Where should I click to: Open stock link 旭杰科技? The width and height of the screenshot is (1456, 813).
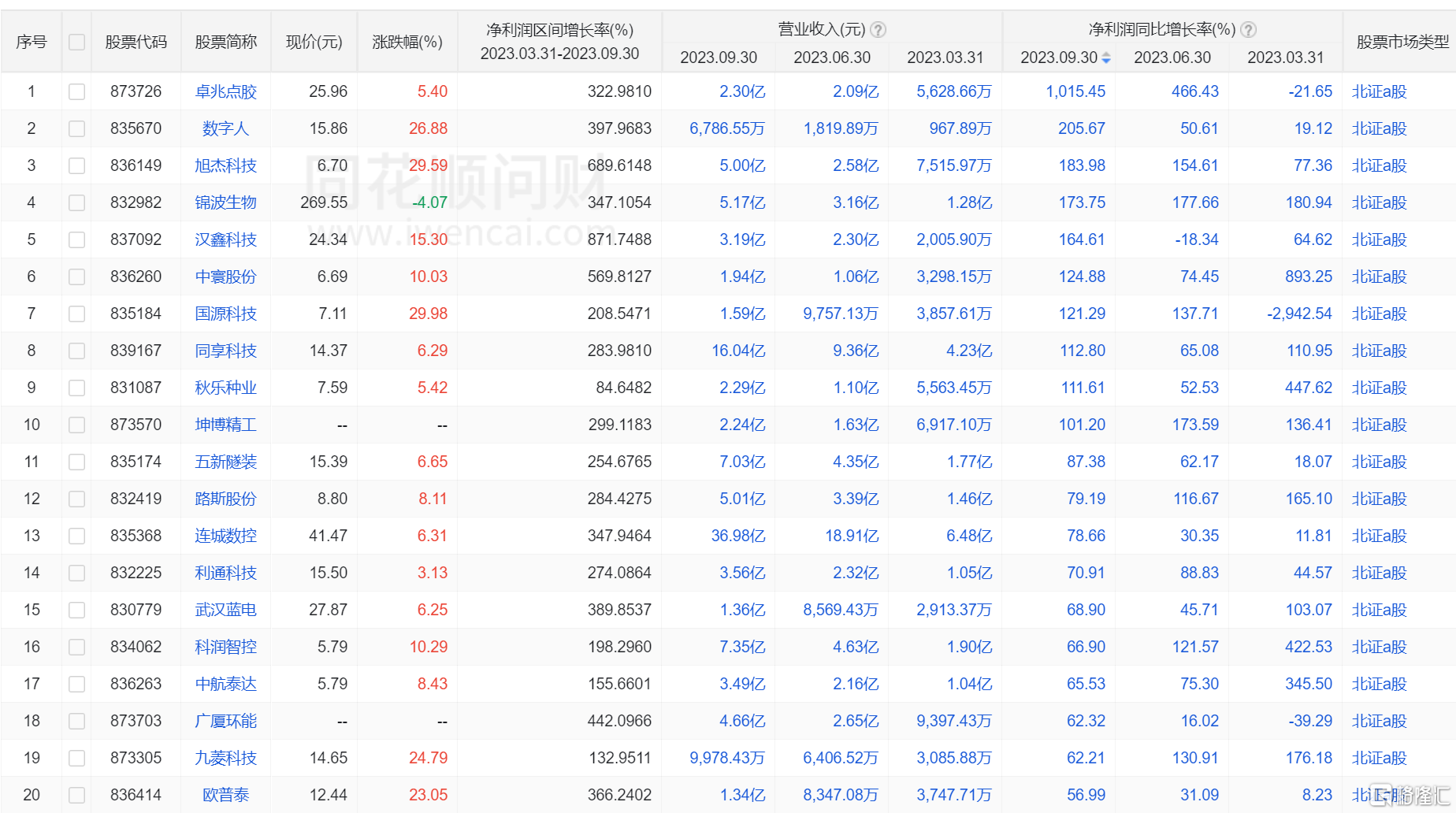coord(226,166)
